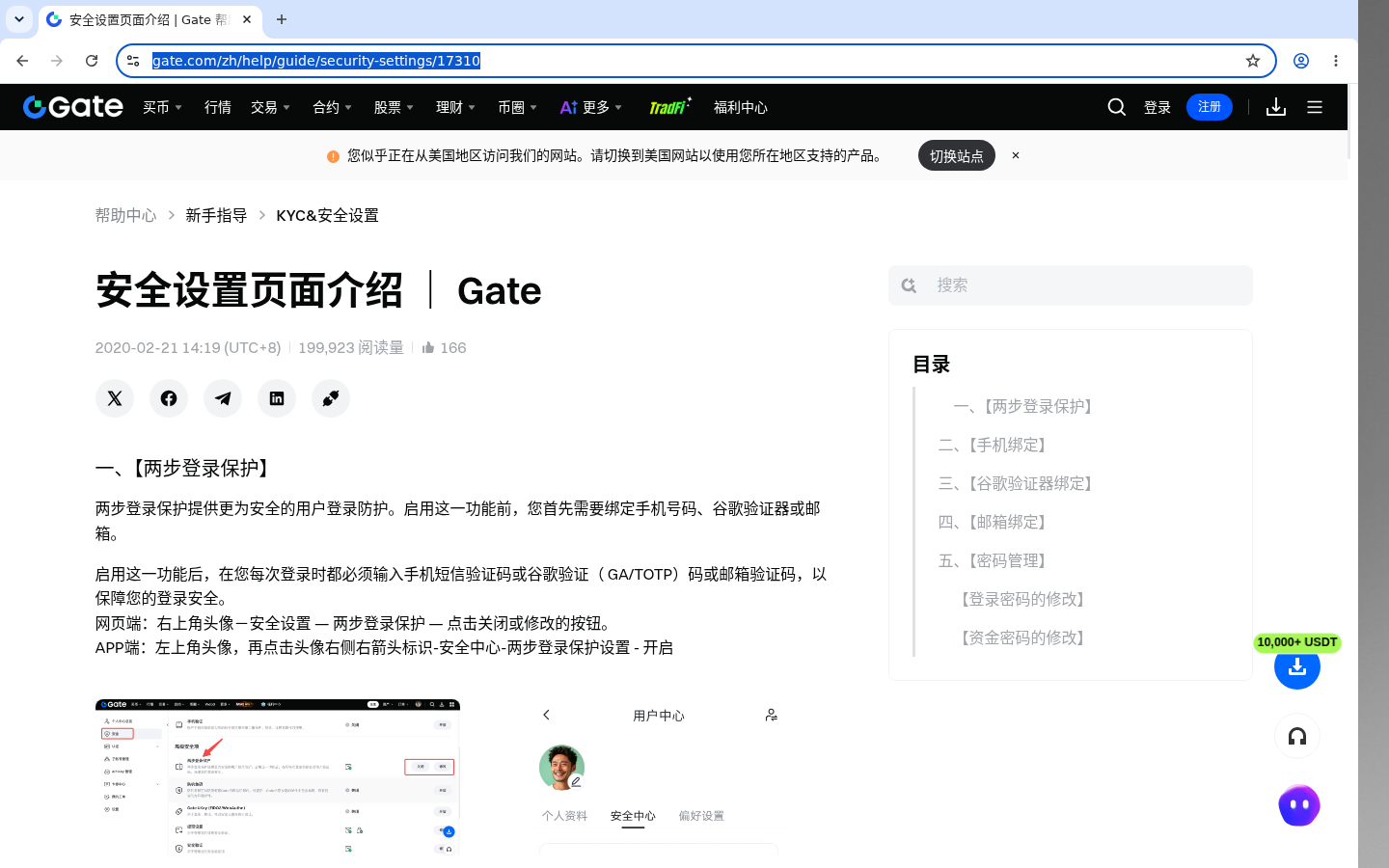Open browser profile icon
This screenshot has height=868, width=1389.
click(1301, 61)
